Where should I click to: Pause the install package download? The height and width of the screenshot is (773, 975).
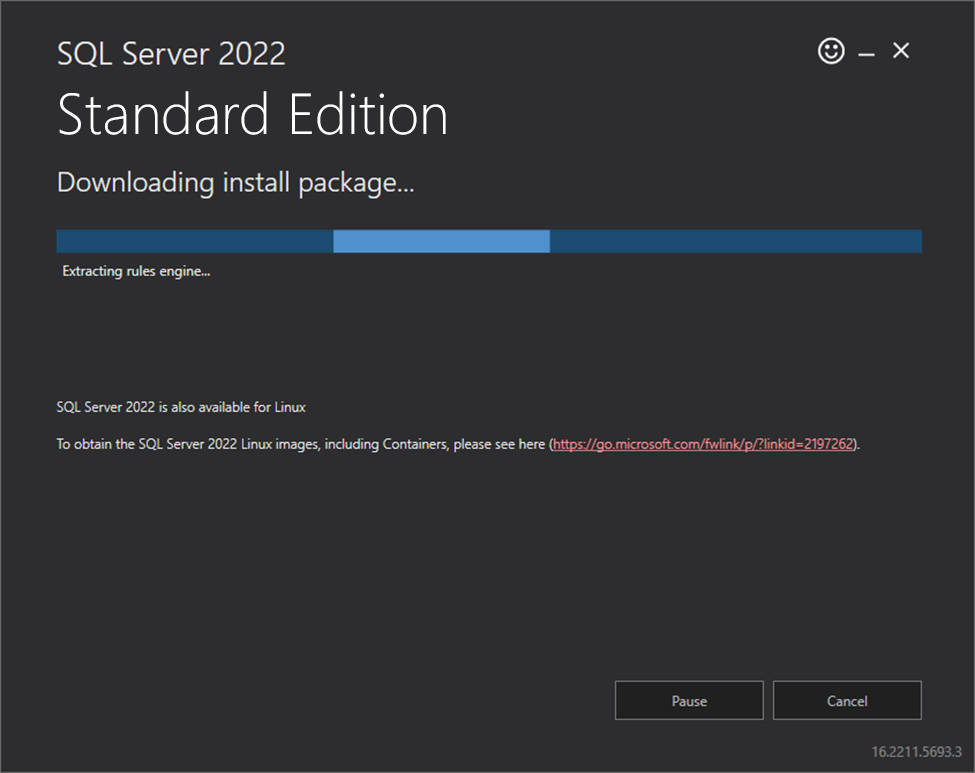coord(689,701)
